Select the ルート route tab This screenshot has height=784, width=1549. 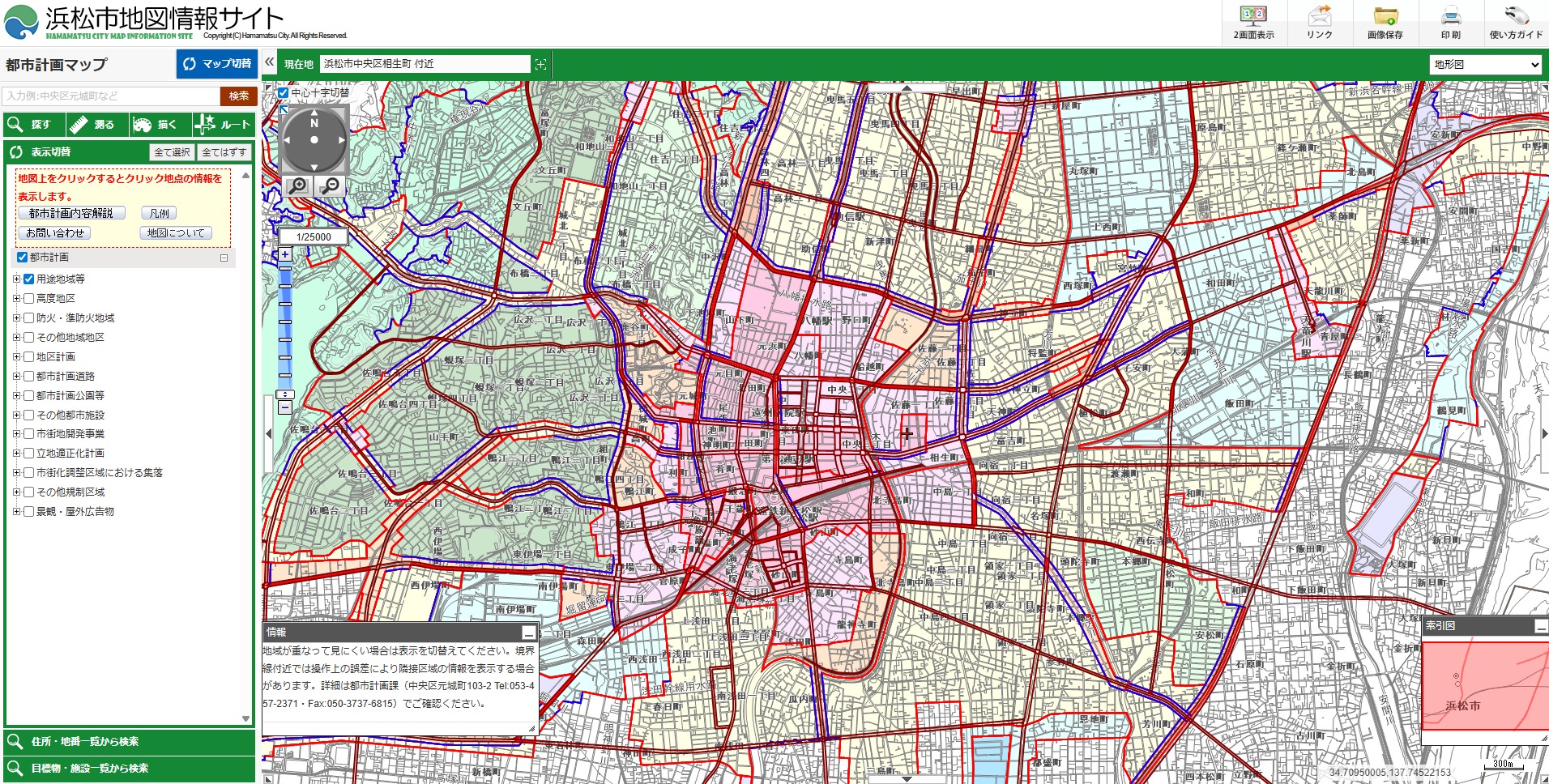click(224, 124)
